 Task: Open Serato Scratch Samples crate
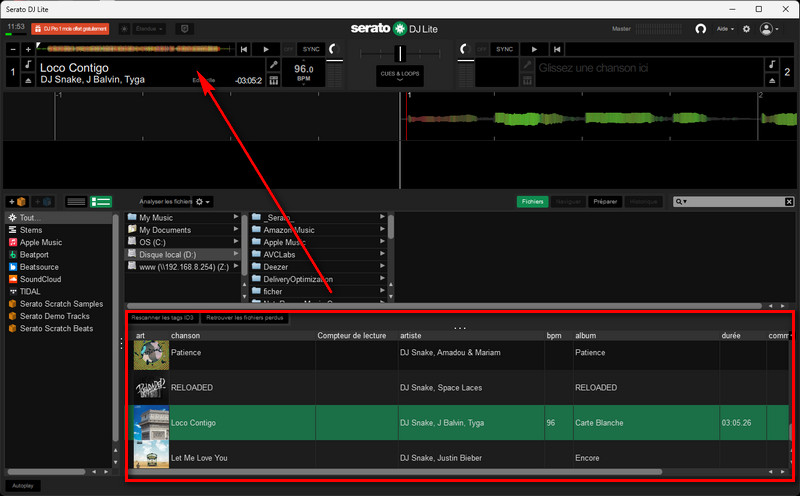(x=59, y=303)
